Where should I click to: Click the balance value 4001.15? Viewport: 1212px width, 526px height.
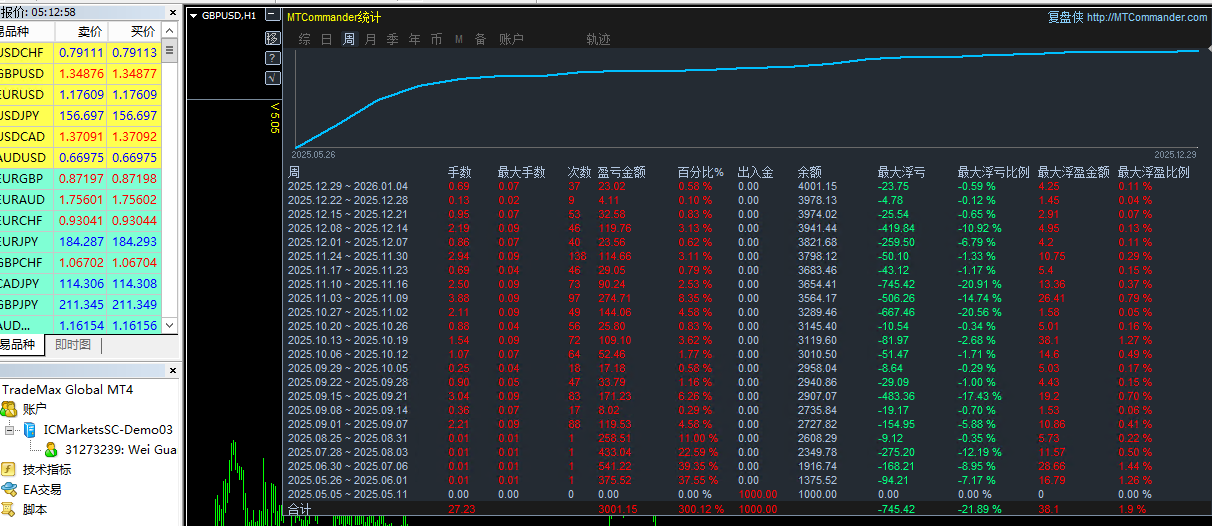tap(817, 186)
